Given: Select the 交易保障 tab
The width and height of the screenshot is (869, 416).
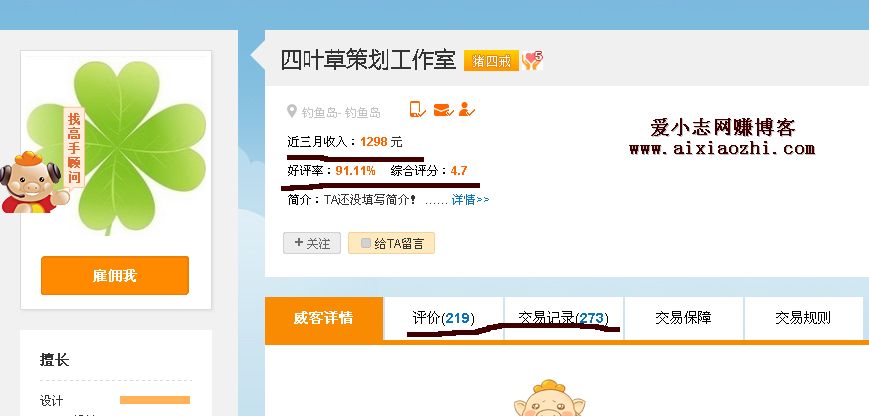Looking at the screenshot, I should pyautogui.click(x=683, y=318).
